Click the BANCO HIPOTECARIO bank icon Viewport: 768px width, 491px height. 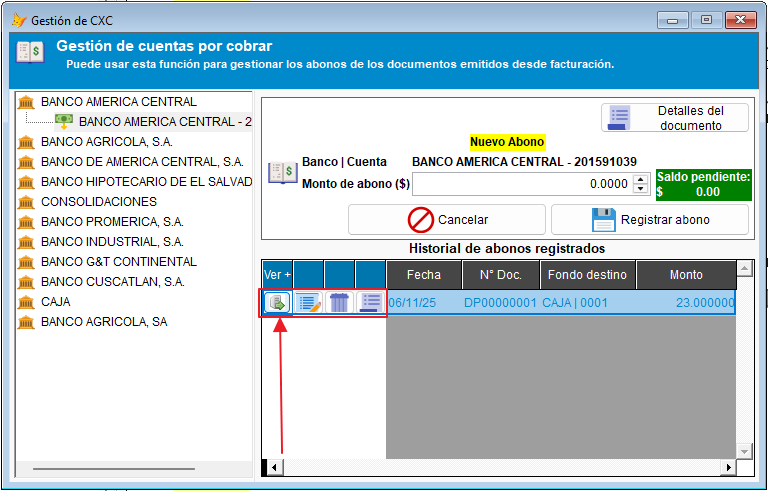pos(26,182)
